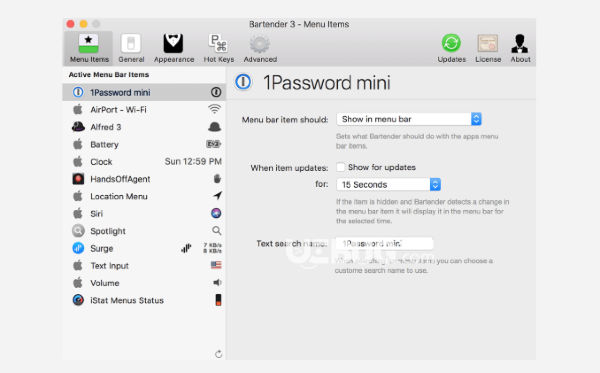Select the iStat Menus Status item
600x373 pixels.
click(144, 300)
